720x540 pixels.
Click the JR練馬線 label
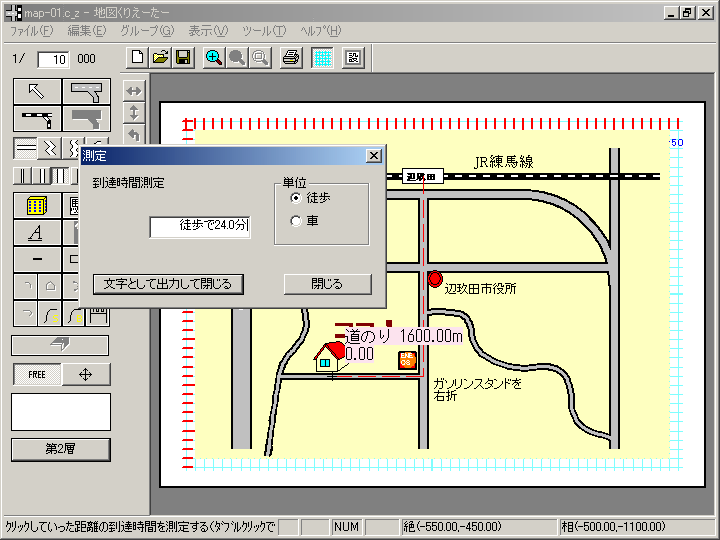point(503,162)
